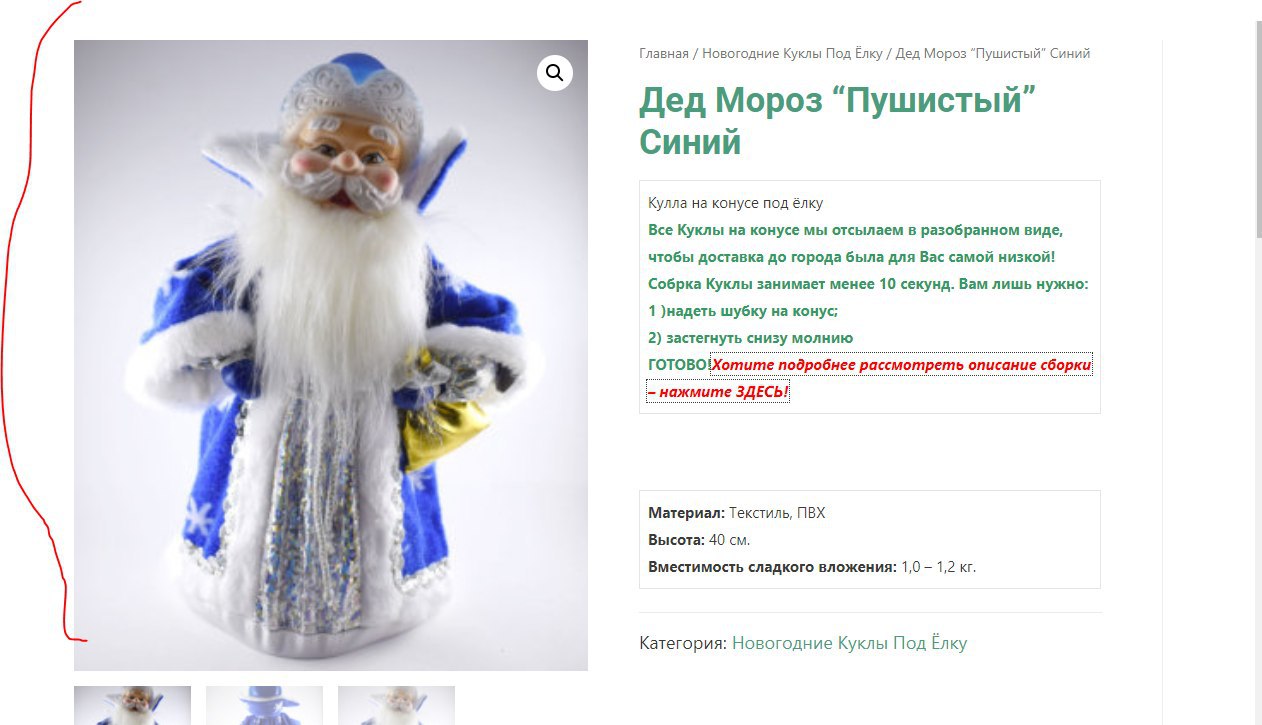Click the Кулла на конусе под ёлку text
1262x725 pixels.
point(735,203)
